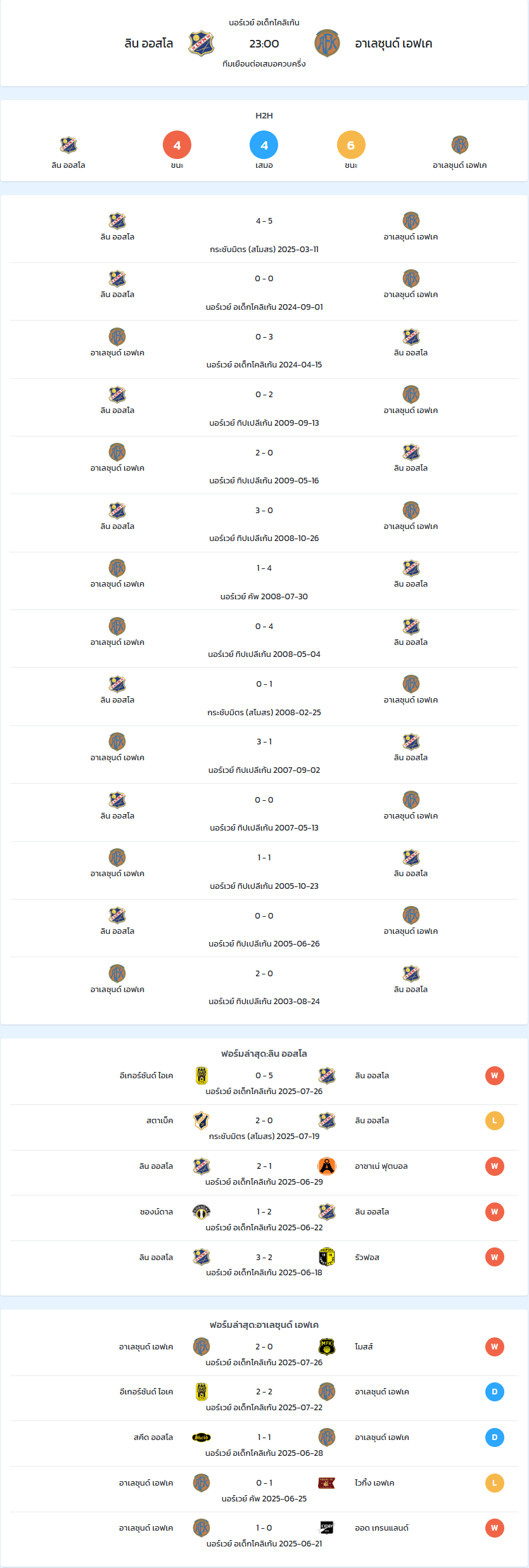Click the Skeid logo in 1 - 1 match
Screen dimensions: 529x1568
[201, 1437]
